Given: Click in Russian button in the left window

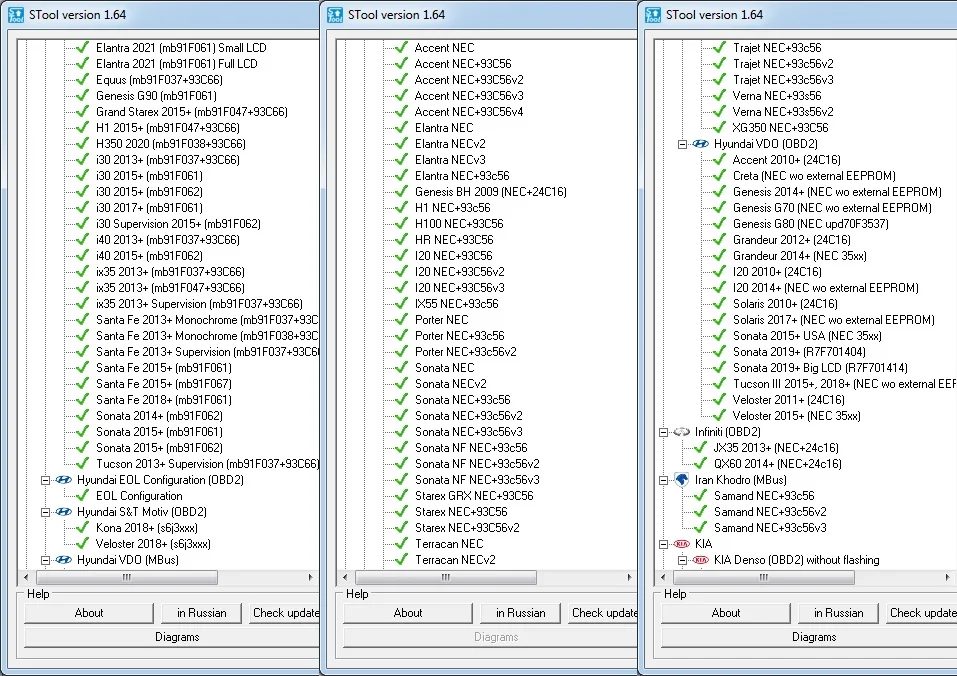Looking at the screenshot, I should tap(201, 613).
